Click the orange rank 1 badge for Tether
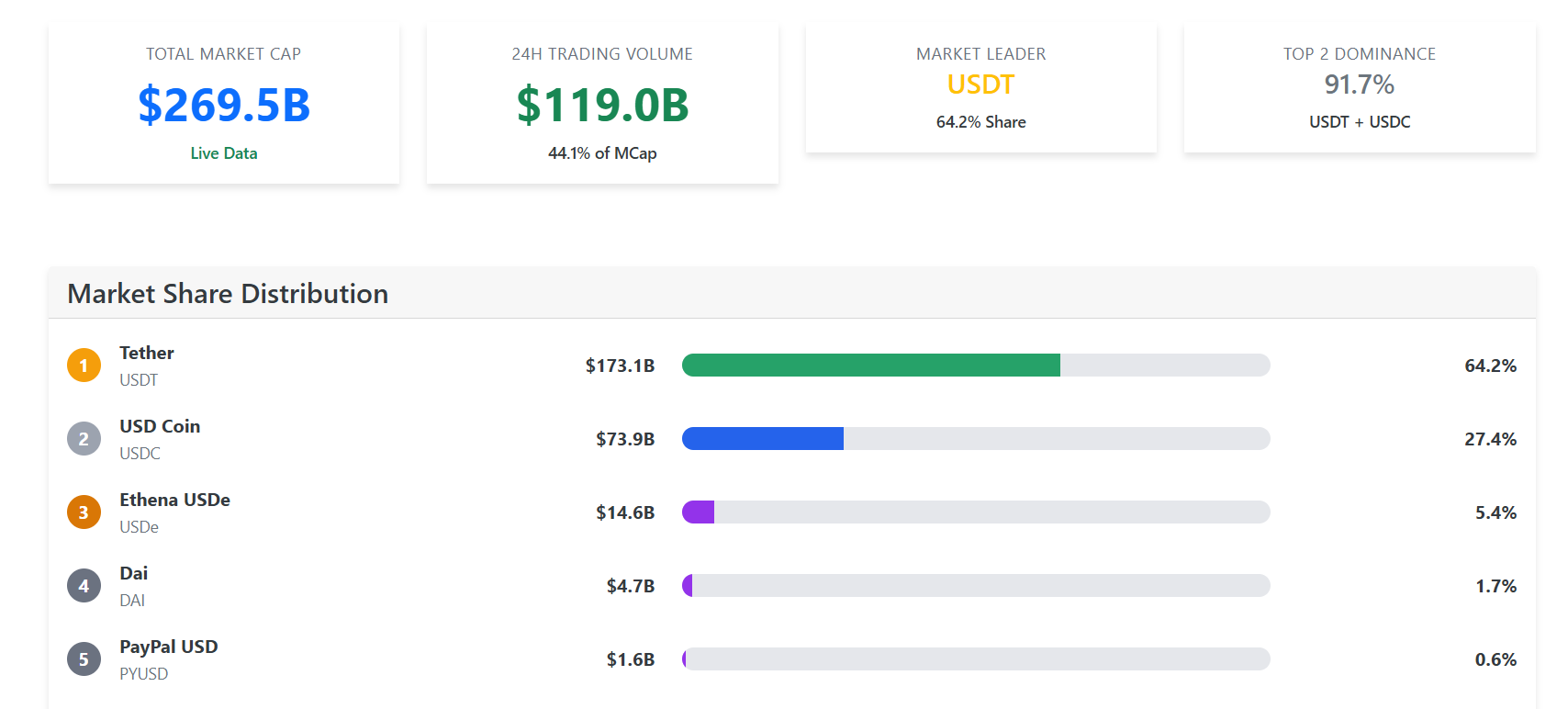The width and height of the screenshot is (1568, 709). pos(84,366)
